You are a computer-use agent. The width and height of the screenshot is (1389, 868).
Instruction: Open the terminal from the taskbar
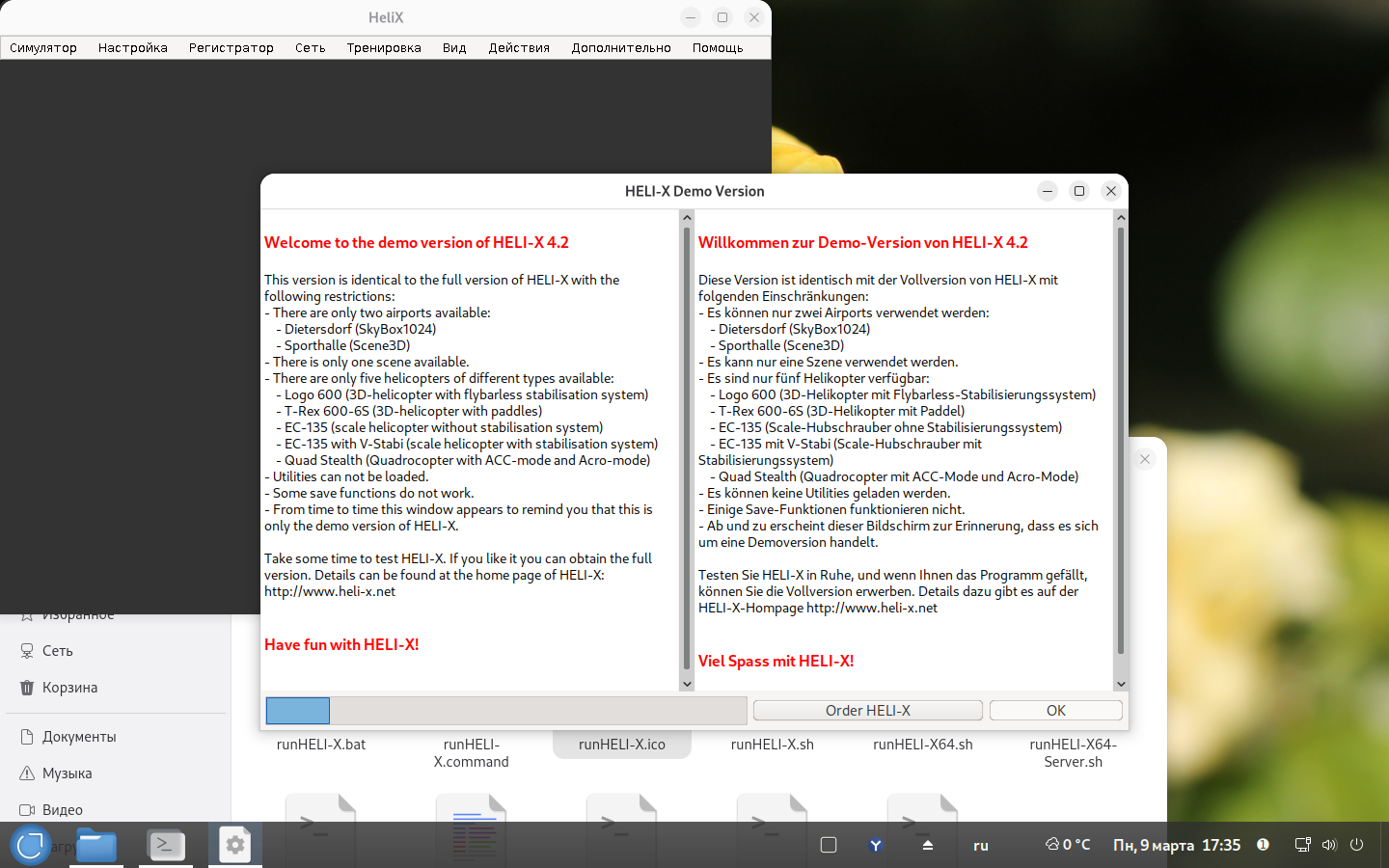click(166, 845)
